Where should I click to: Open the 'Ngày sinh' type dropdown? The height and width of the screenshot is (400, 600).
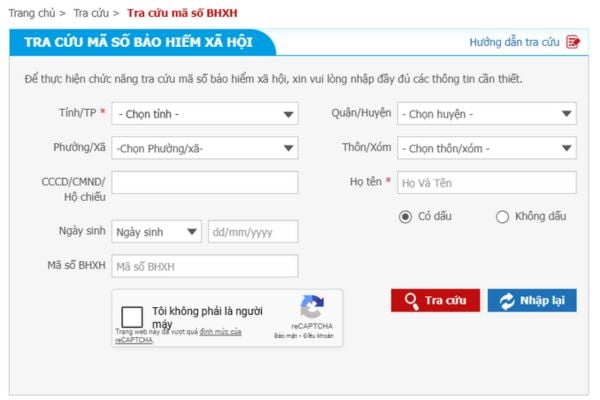click(157, 232)
